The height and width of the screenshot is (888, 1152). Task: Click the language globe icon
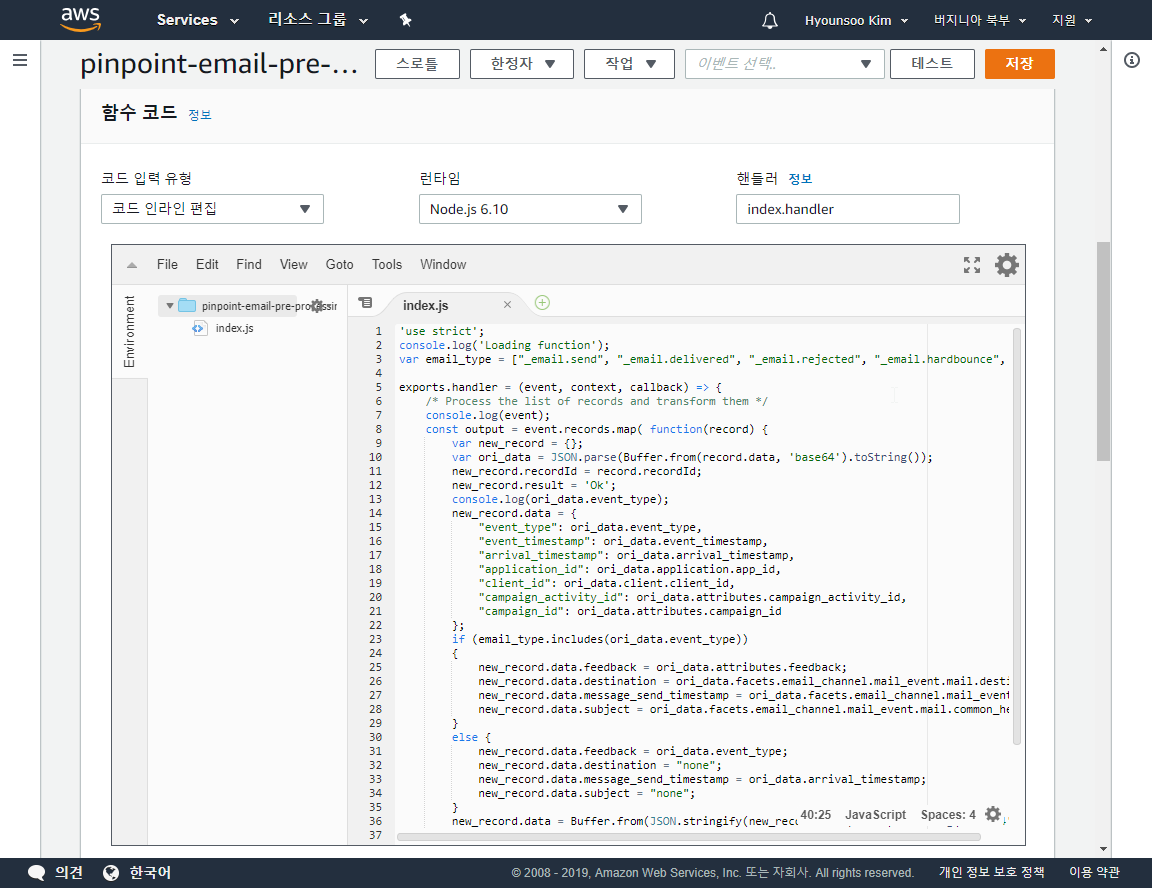[111, 873]
